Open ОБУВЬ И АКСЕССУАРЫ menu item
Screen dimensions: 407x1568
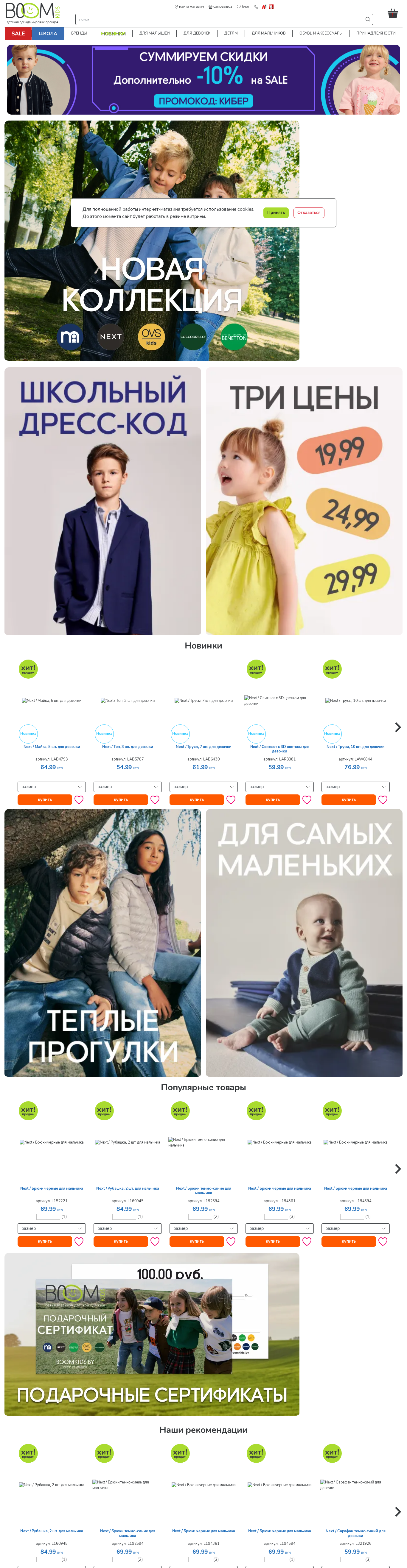tap(321, 33)
